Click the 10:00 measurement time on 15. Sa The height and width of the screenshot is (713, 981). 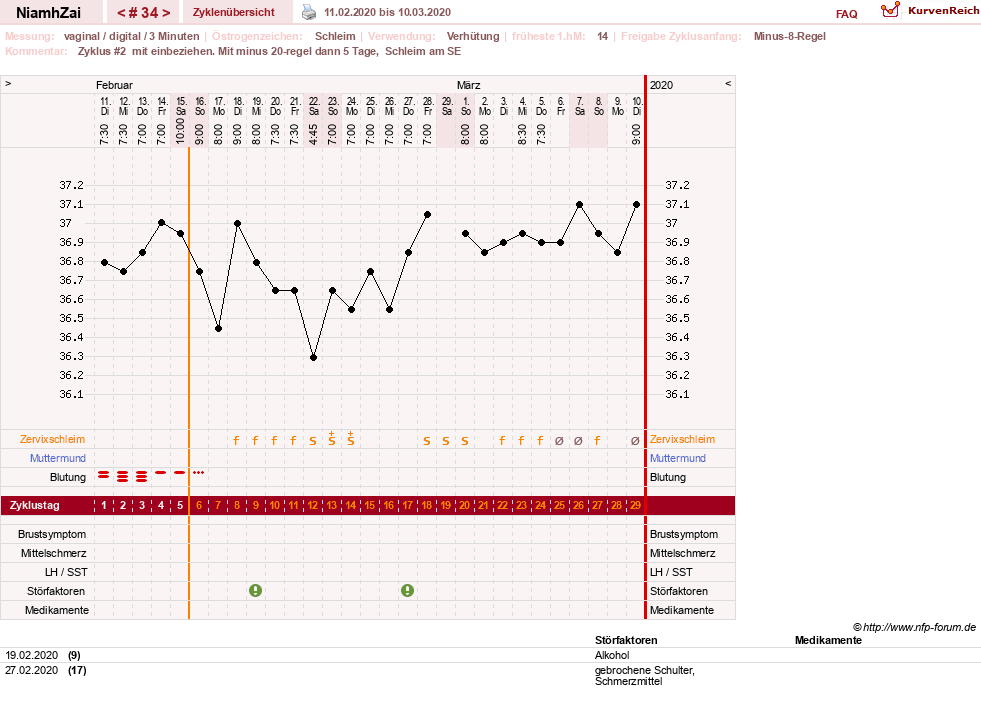pyautogui.click(x=180, y=131)
